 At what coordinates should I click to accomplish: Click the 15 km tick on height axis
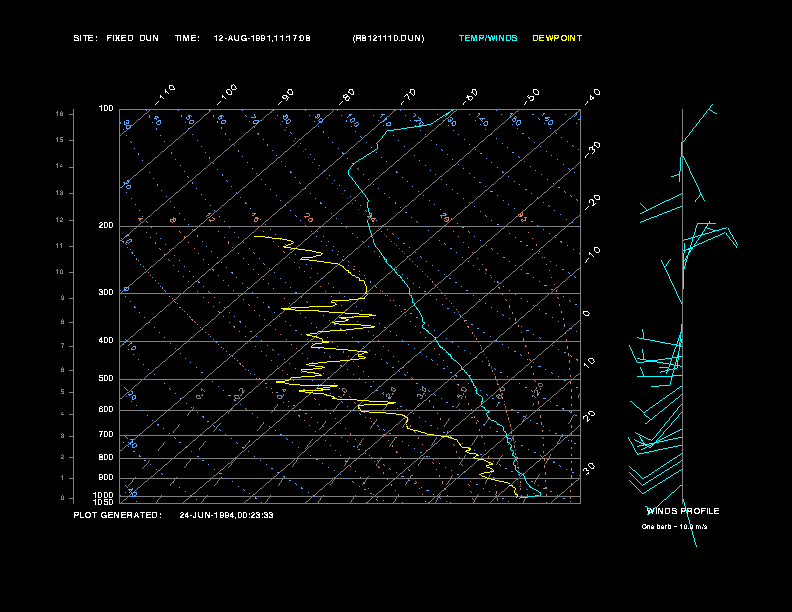pos(60,140)
